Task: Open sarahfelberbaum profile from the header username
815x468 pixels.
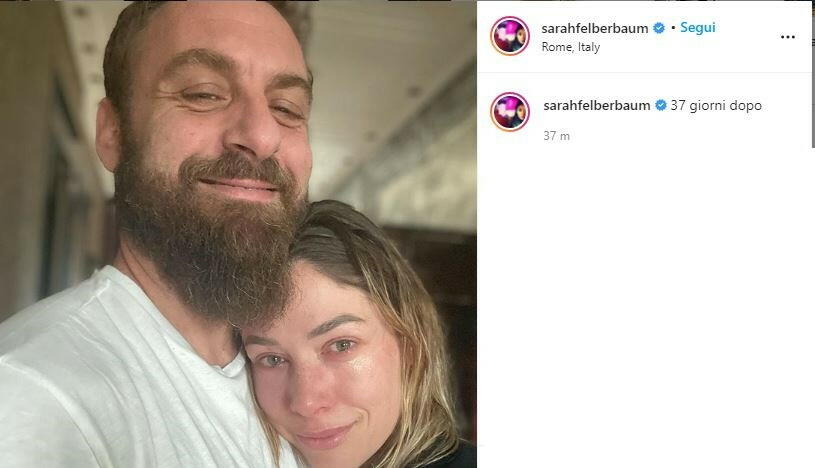Action: (x=595, y=29)
